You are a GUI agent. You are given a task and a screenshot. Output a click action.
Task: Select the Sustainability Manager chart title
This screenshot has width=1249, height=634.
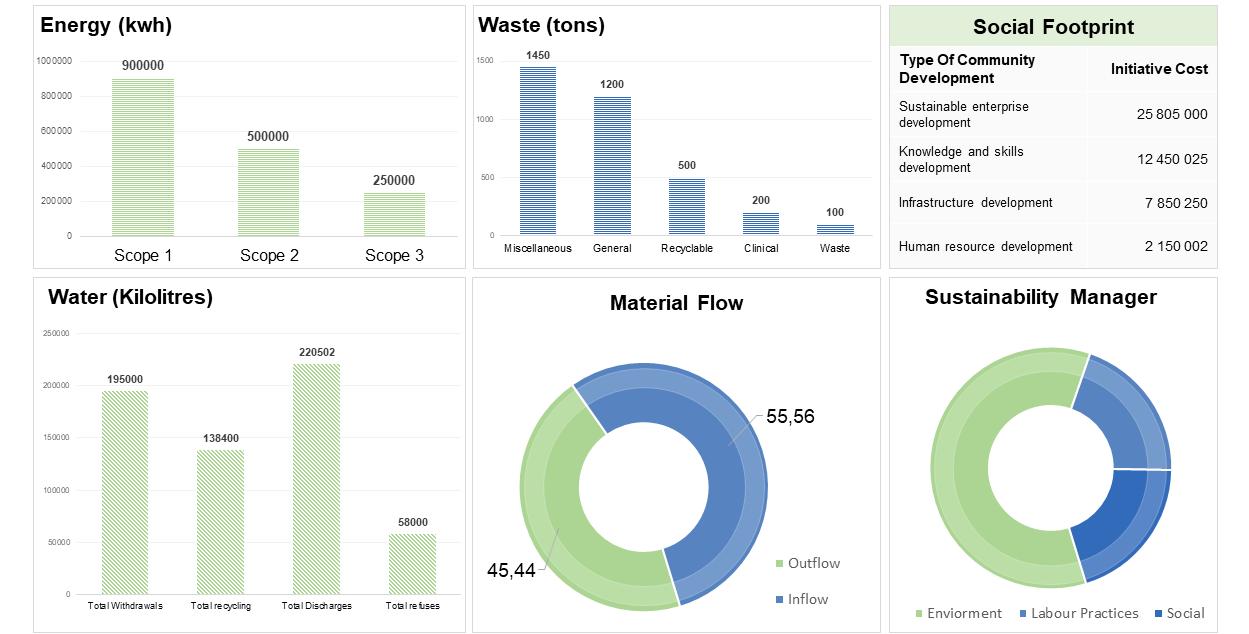point(1041,297)
